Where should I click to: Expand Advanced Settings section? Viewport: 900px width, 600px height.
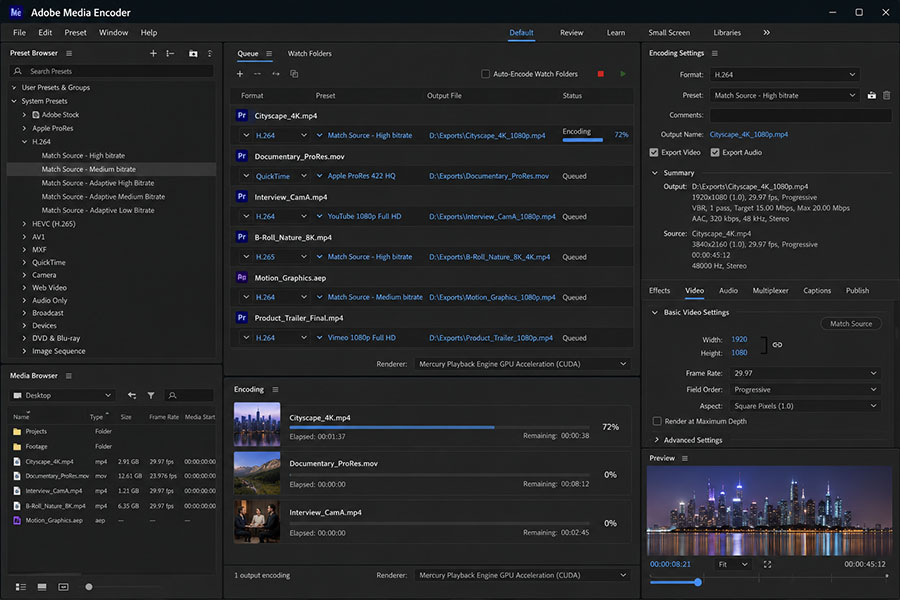[x=657, y=440]
